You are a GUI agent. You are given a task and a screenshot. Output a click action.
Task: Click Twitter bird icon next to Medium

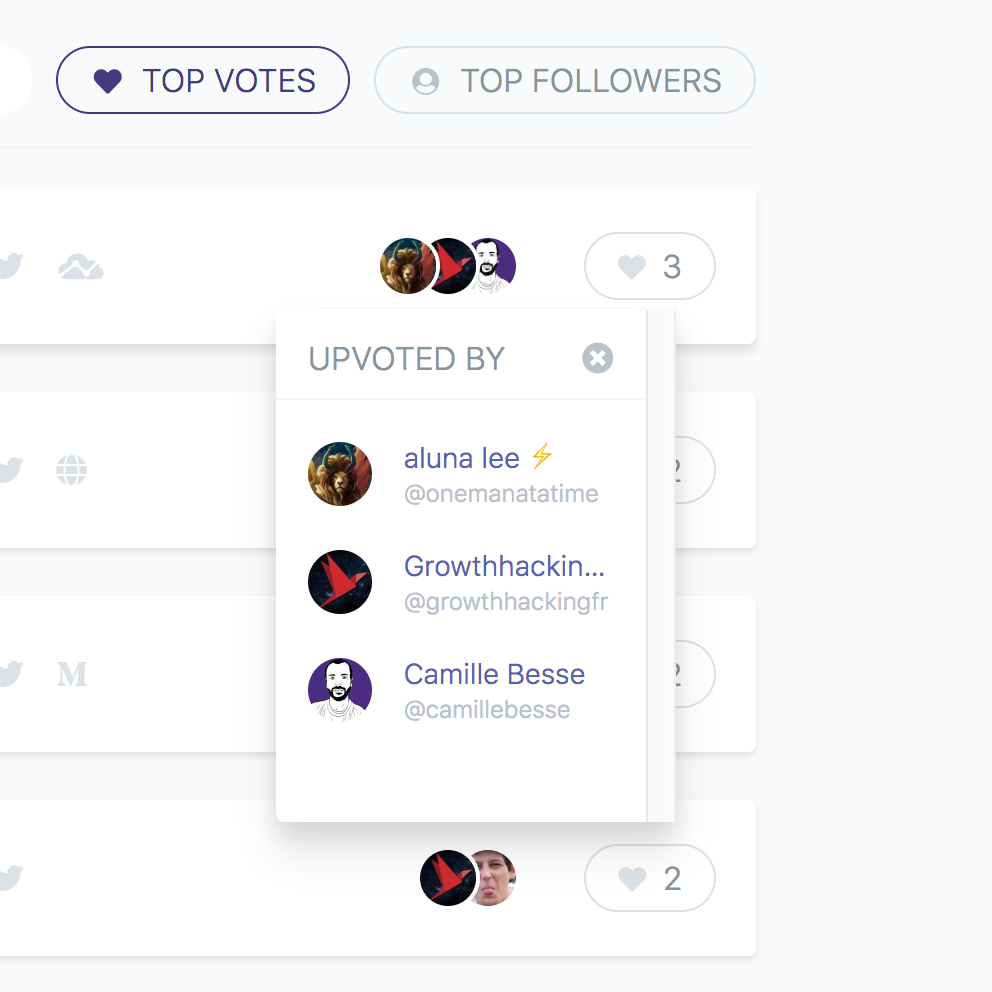(x=10, y=674)
